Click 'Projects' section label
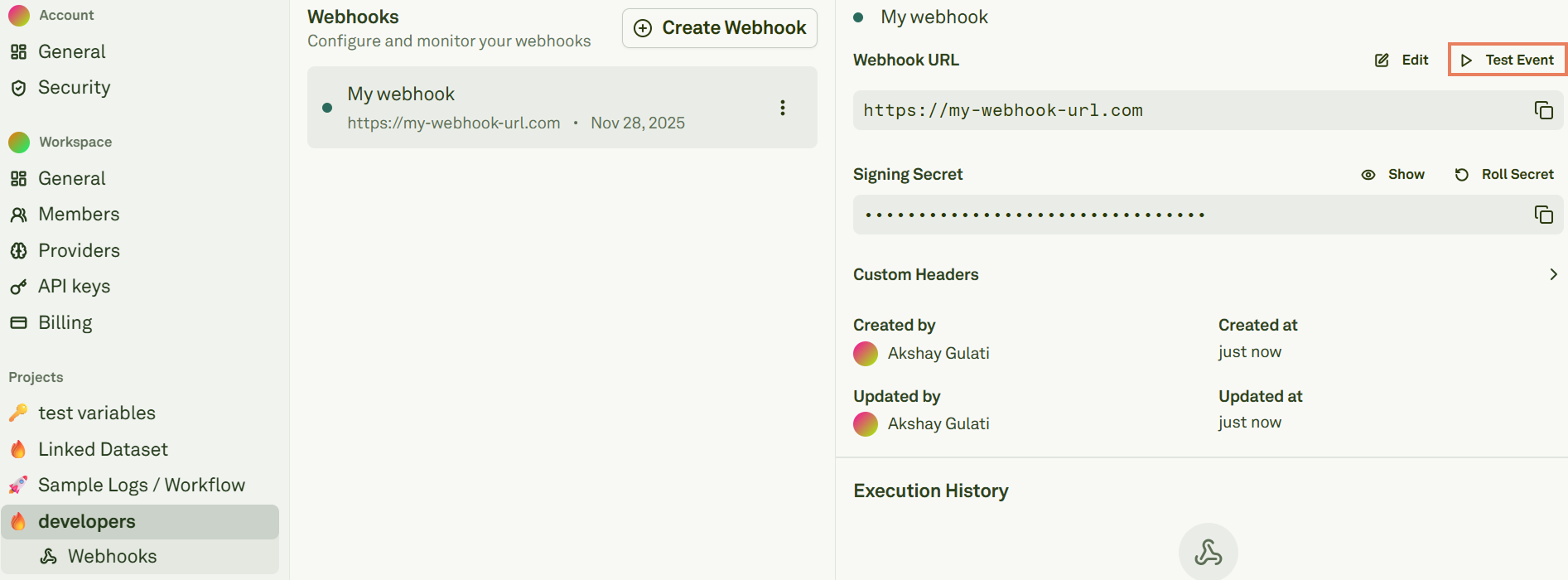 click(36, 377)
